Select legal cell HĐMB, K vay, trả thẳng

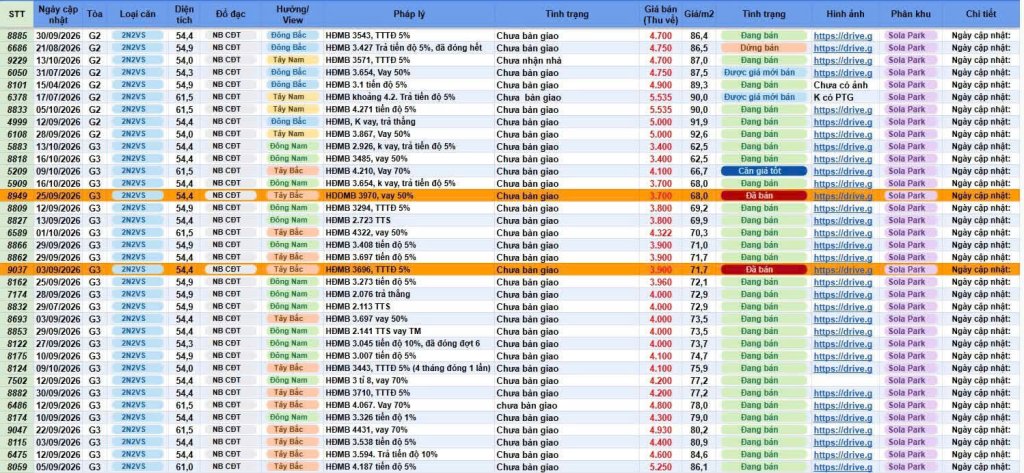point(408,122)
